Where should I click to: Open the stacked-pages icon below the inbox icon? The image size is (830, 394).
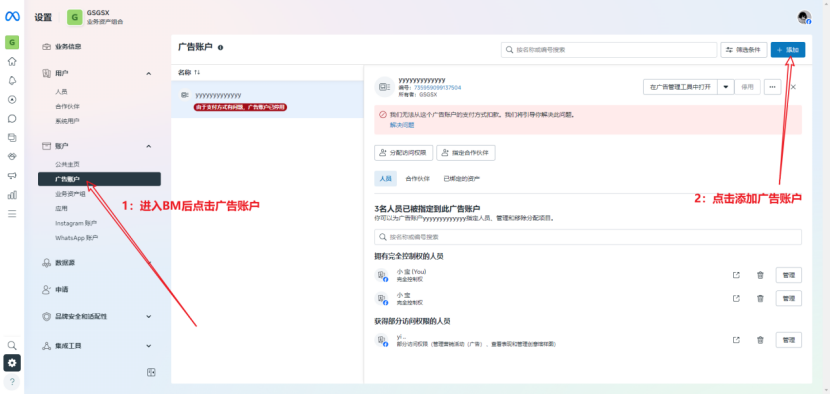(x=12, y=138)
